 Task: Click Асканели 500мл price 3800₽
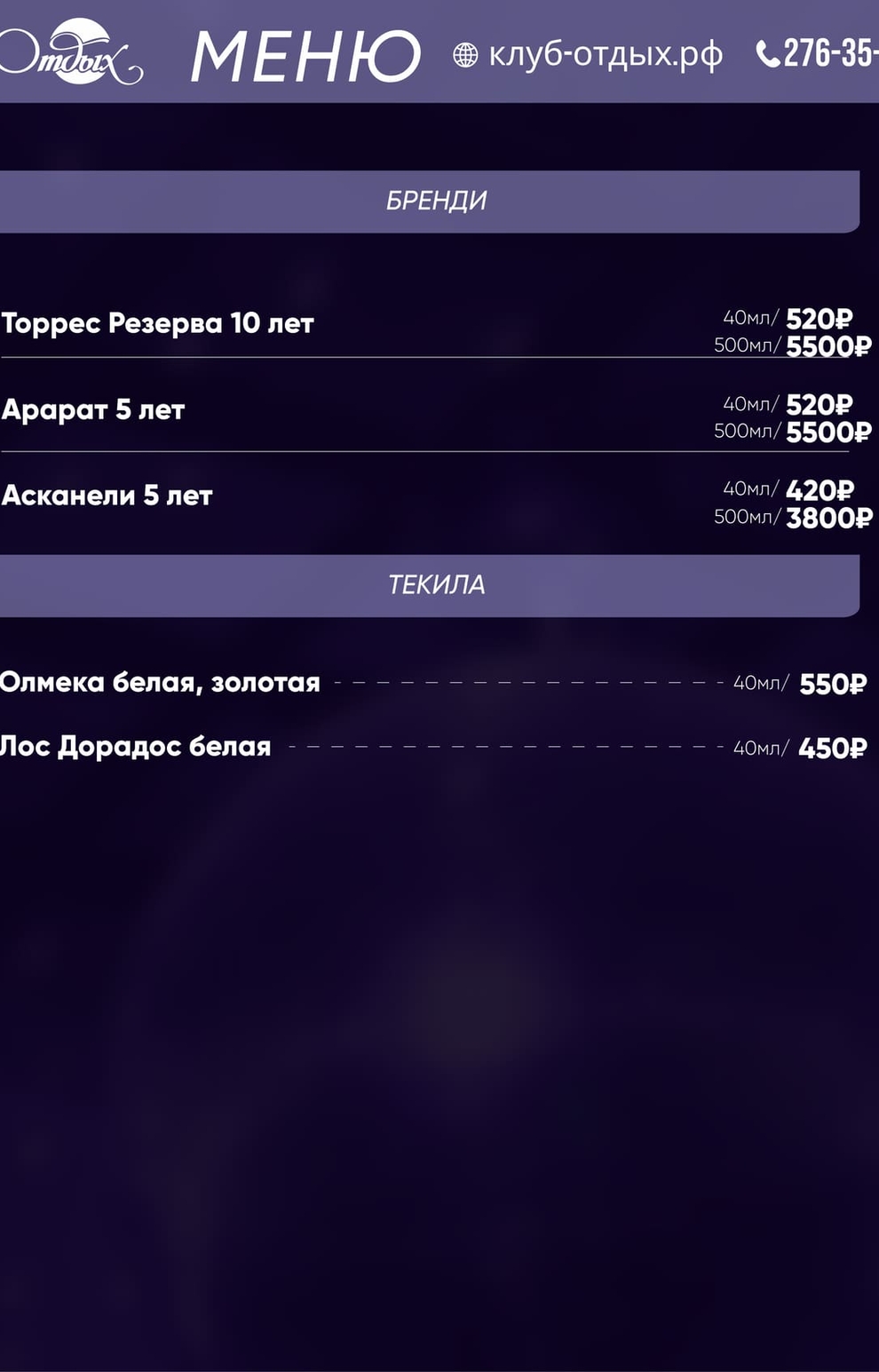pyautogui.click(x=828, y=517)
